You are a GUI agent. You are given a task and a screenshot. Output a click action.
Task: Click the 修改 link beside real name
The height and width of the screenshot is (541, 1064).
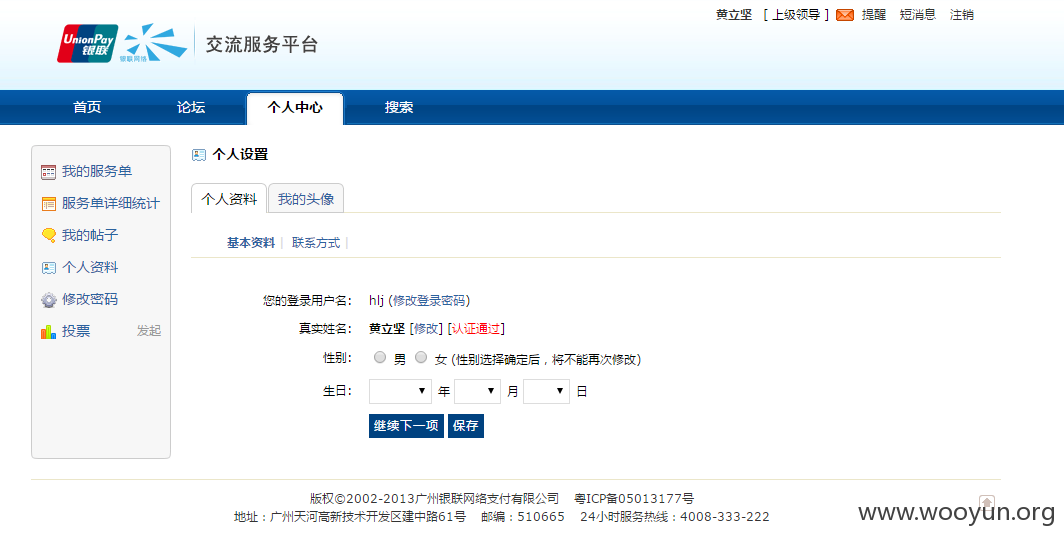click(x=426, y=329)
